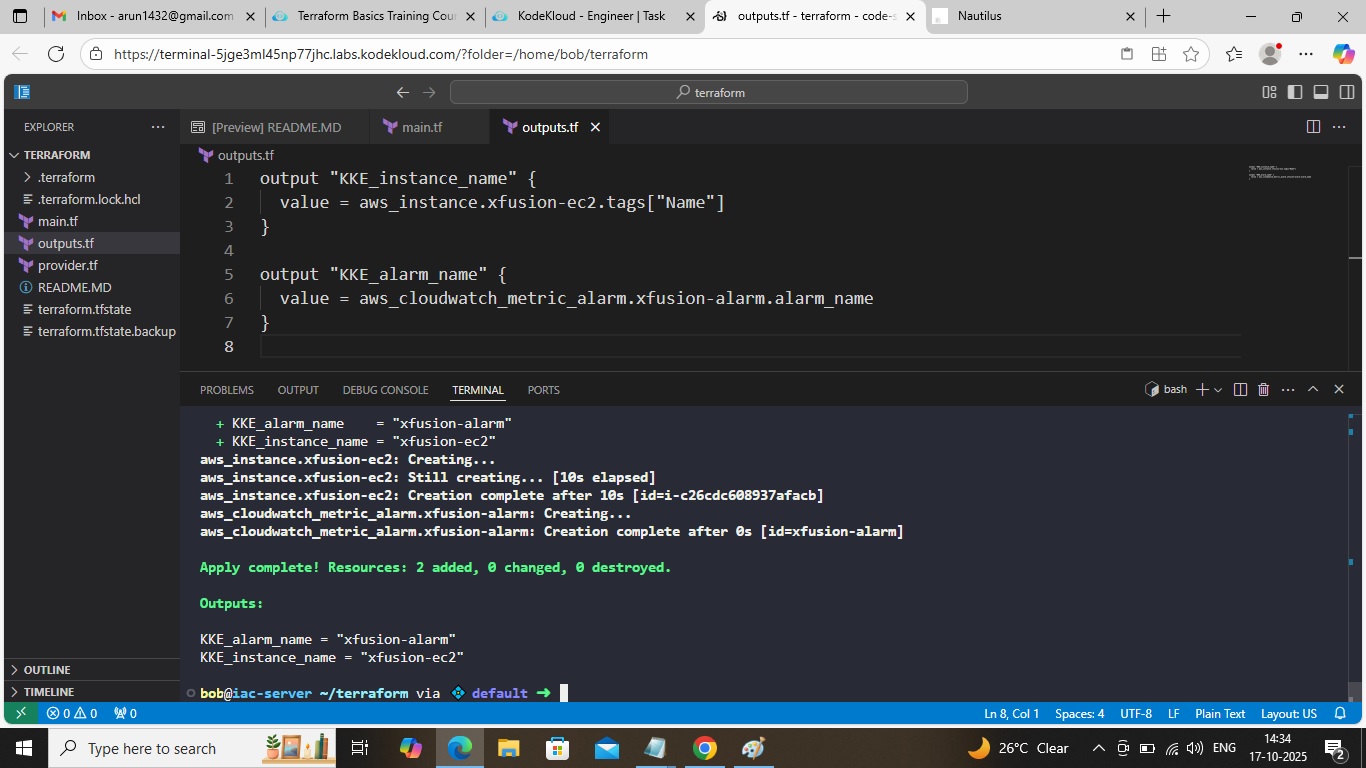Maximize the panel with the up chevron
The height and width of the screenshot is (768, 1366).
pos(1313,389)
